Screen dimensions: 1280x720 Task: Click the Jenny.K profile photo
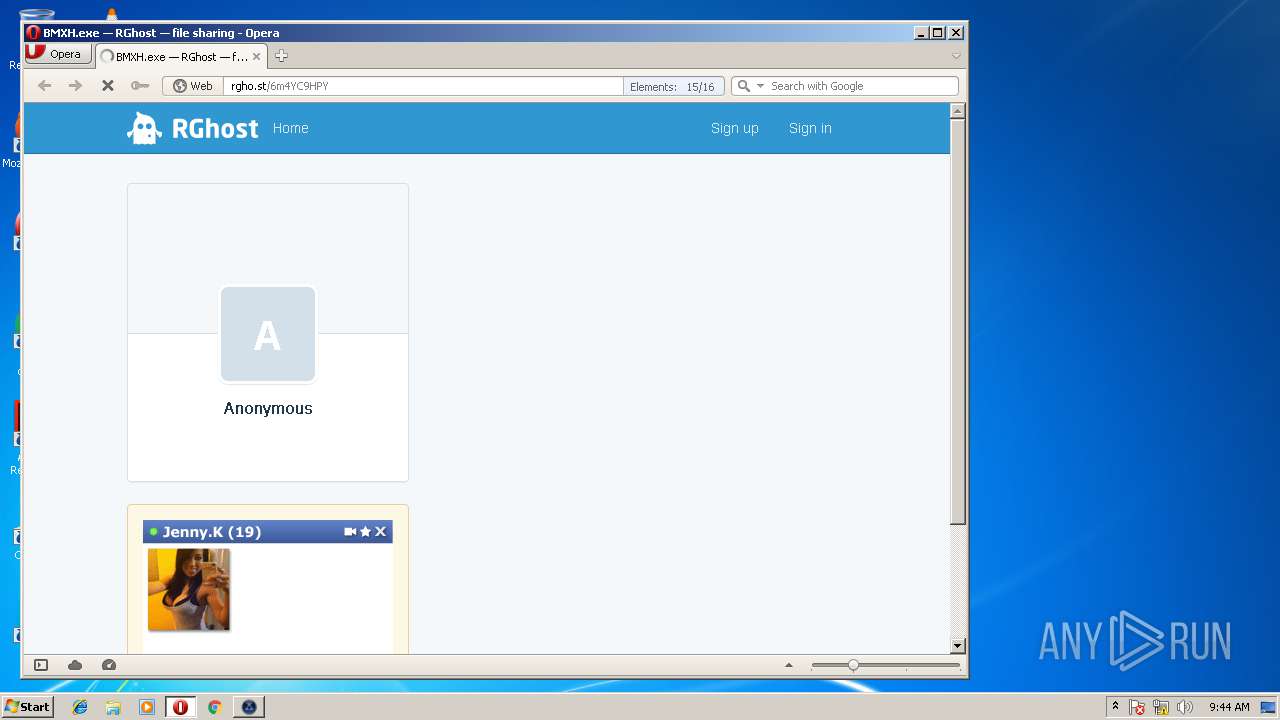coord(189,590)
